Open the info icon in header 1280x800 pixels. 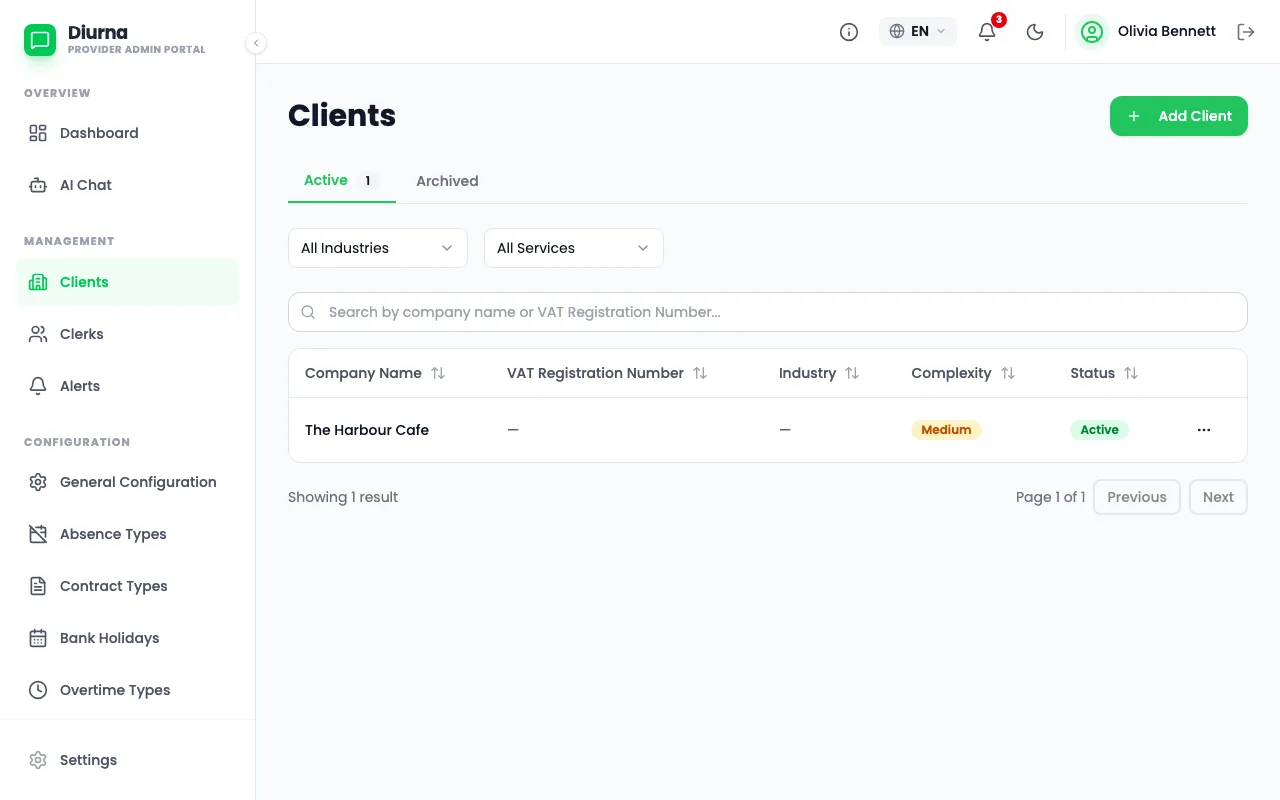(x=849, y=32)
